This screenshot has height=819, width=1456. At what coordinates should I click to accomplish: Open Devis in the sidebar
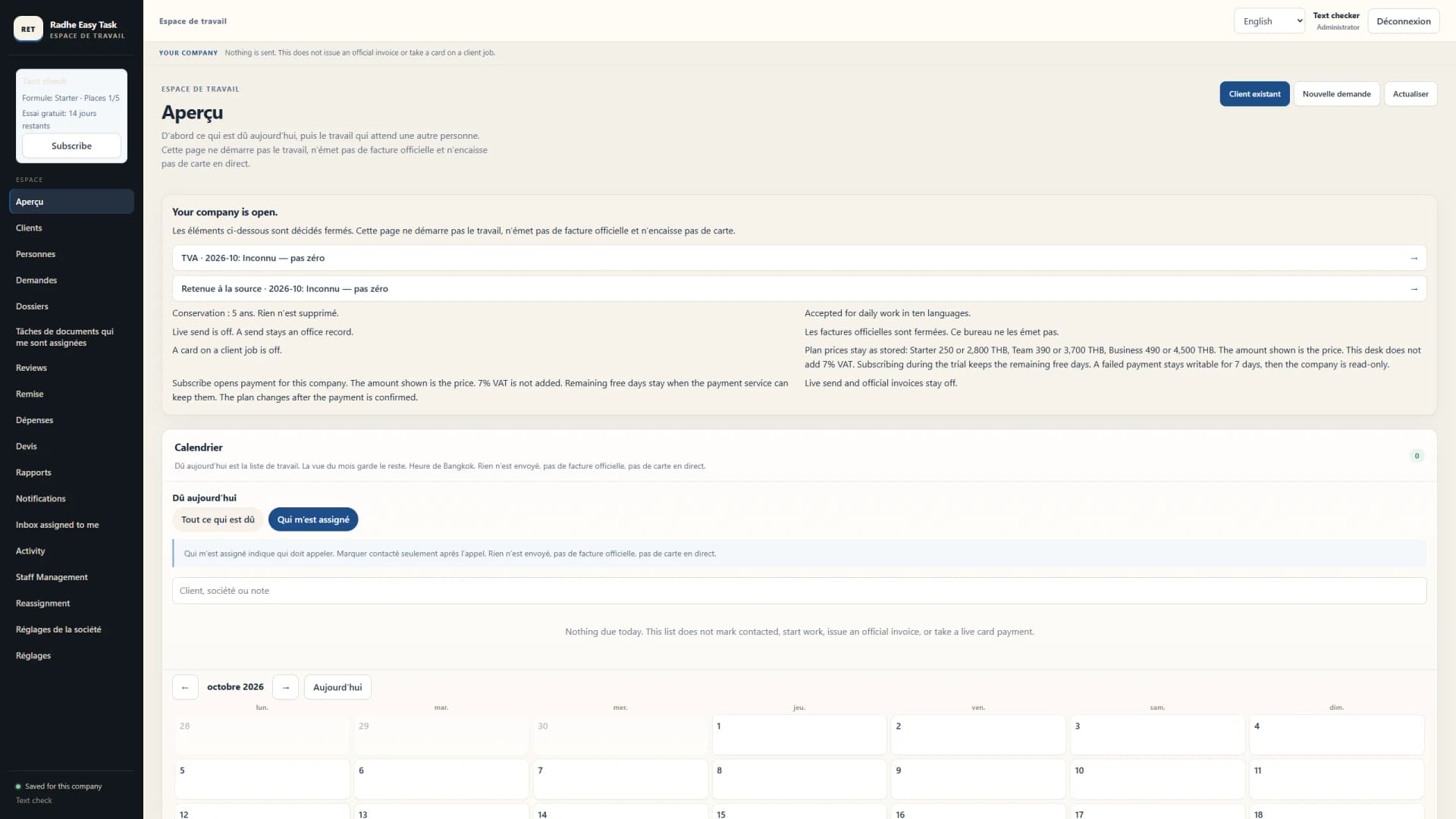pos(71,447)
